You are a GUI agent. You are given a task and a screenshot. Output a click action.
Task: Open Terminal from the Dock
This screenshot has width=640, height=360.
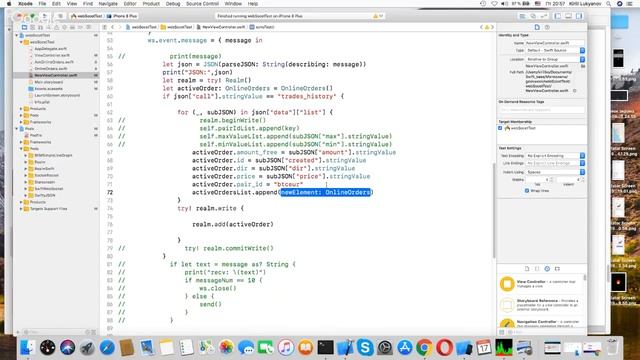pyautogui.click(x=325, y=347)
